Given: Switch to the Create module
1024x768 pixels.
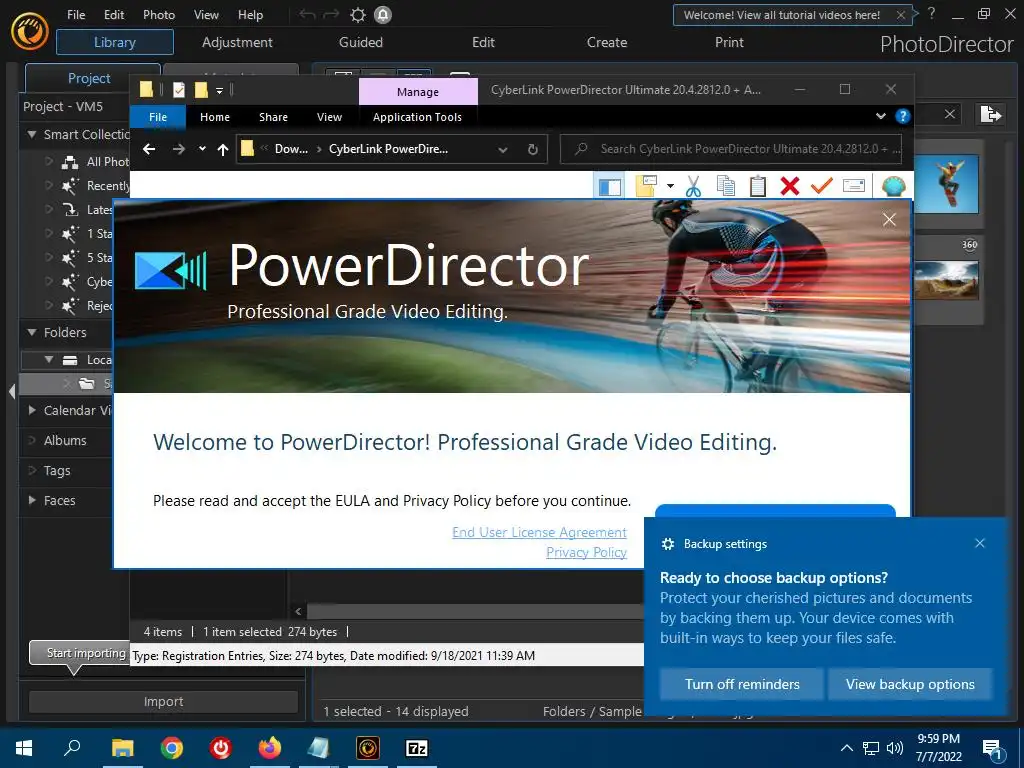Looking at the screenshot, I should (x=607, y=42).
